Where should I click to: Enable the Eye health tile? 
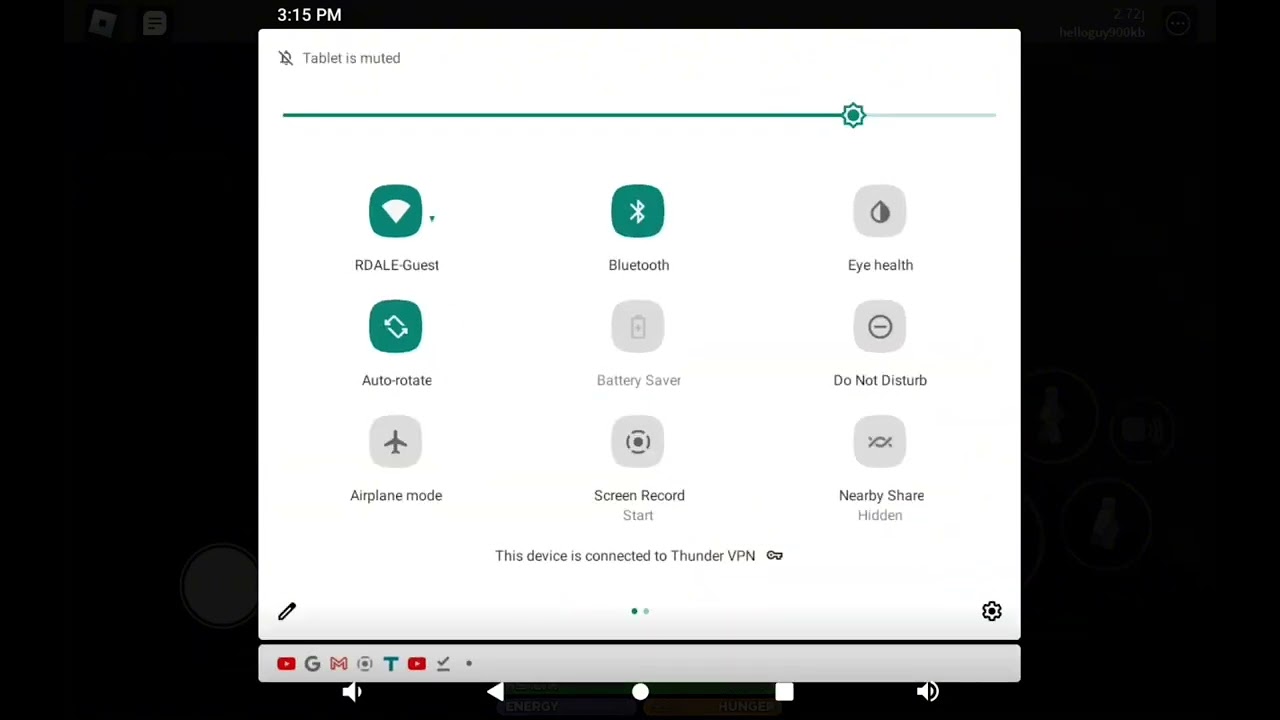[x=880, y=211]
